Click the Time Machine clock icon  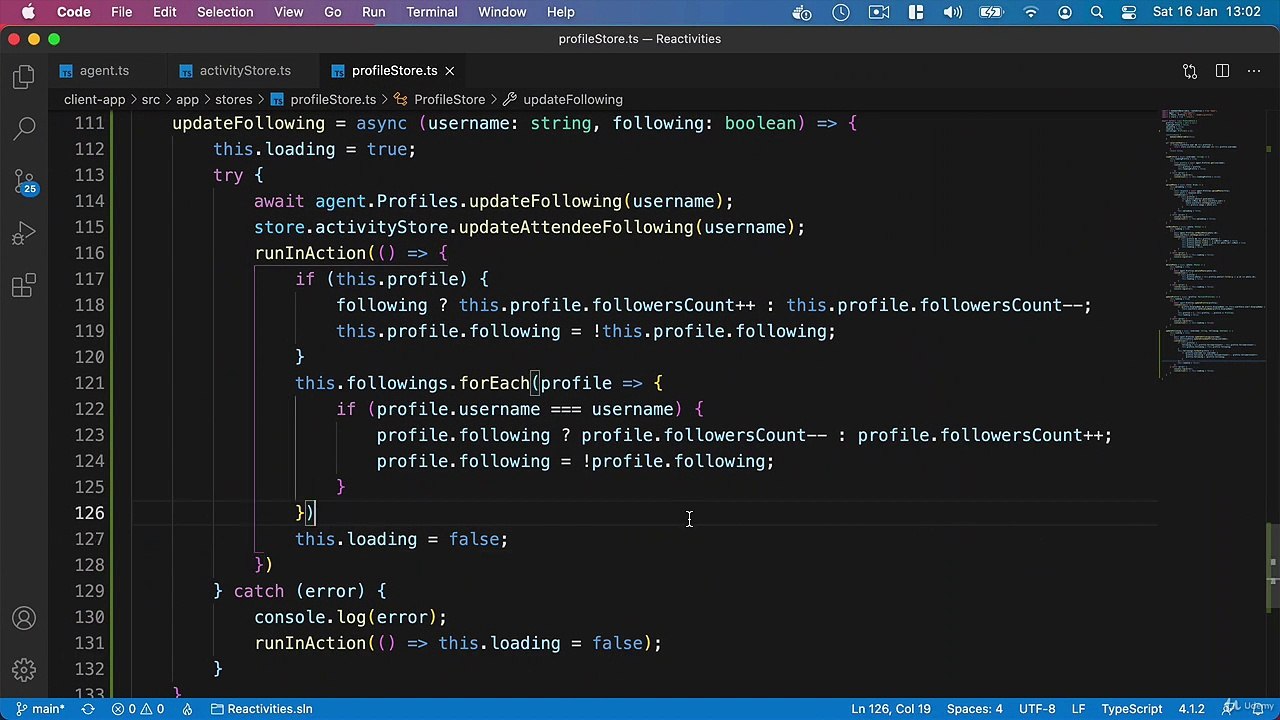841,12
